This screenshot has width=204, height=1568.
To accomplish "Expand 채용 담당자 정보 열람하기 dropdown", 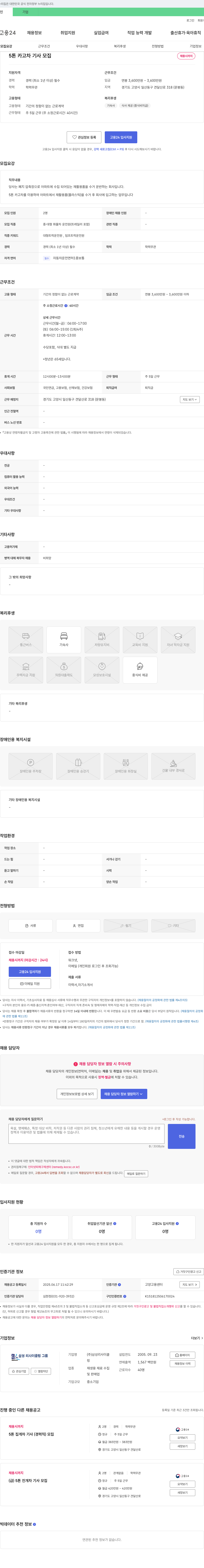I will [x=124, y=1094].
